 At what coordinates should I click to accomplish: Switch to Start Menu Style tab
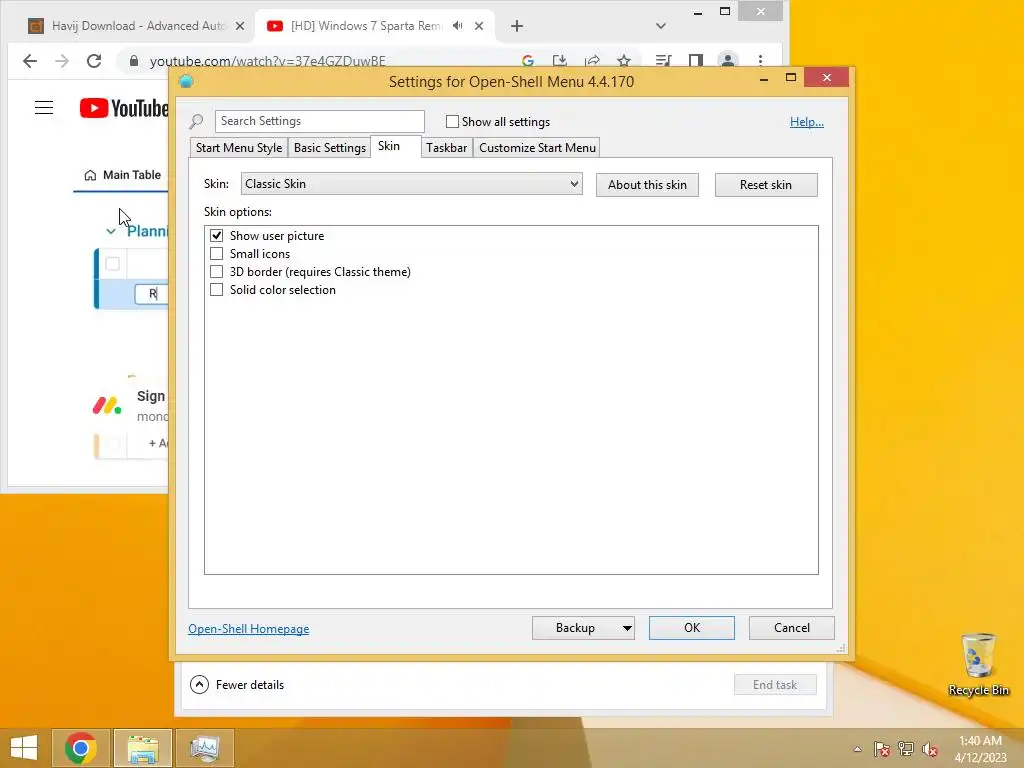pyautogui.click(x=238, y=148)
